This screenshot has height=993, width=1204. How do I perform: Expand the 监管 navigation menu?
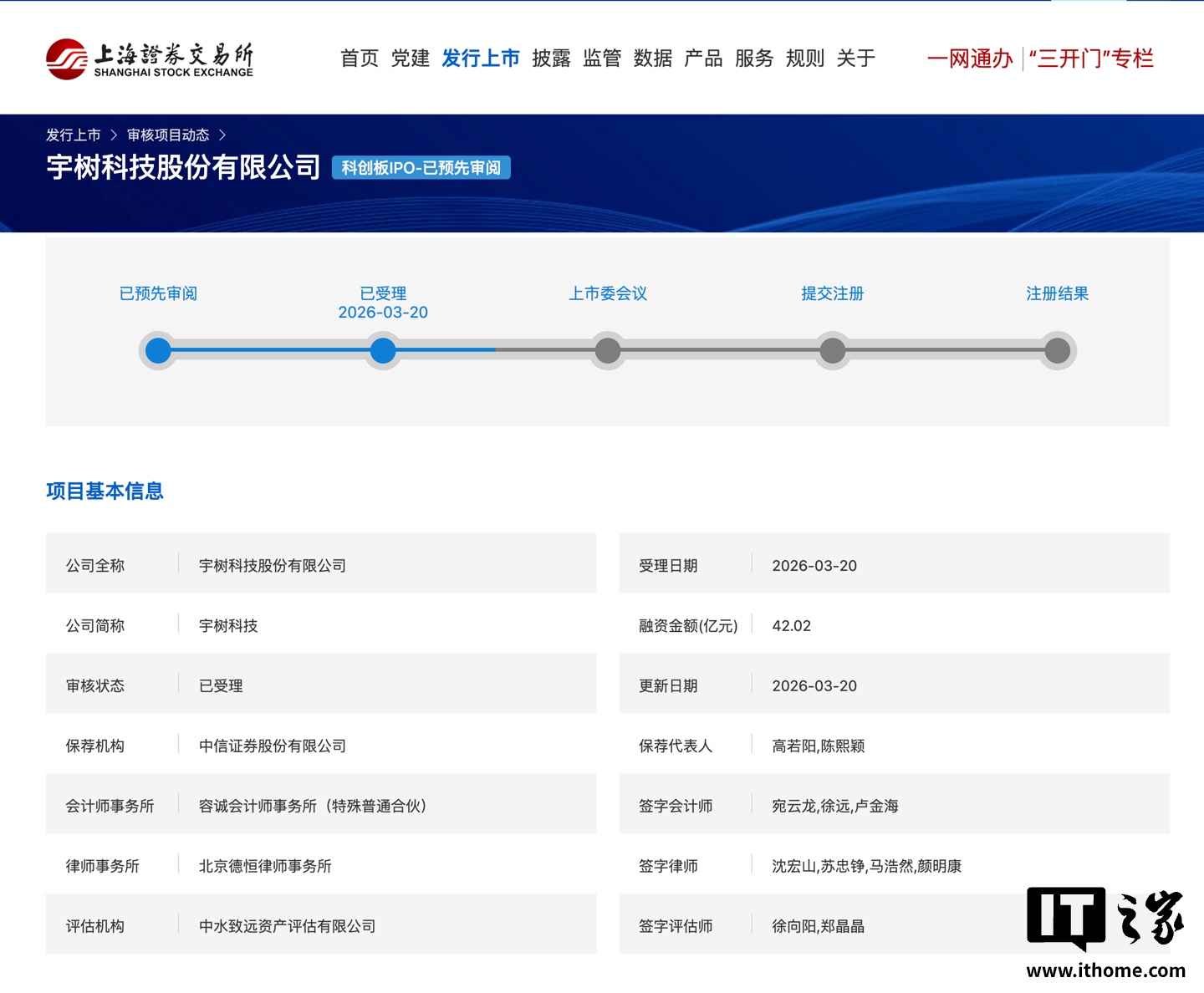604,59
